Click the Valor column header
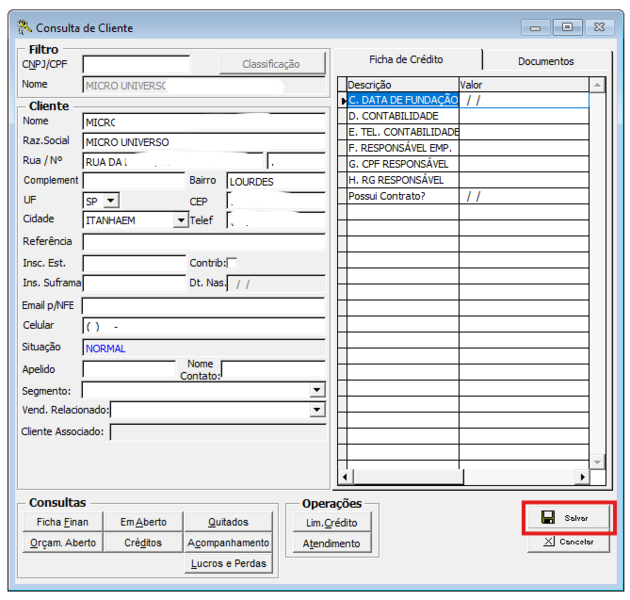Image resolution: width=630 pixels, height=600 pixels. 524,85
